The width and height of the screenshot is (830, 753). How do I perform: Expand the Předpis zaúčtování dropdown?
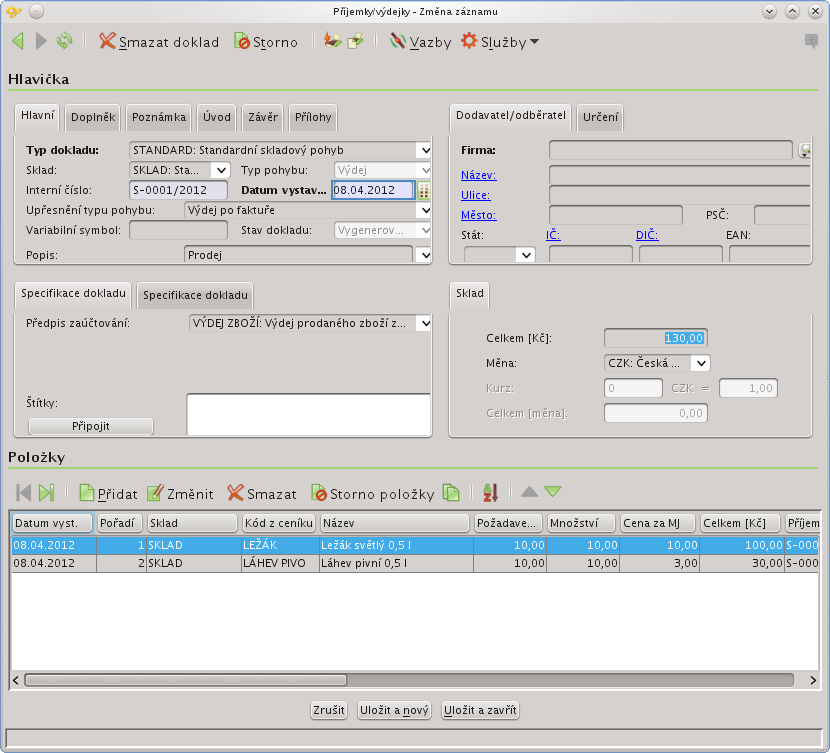click(424, 323)
